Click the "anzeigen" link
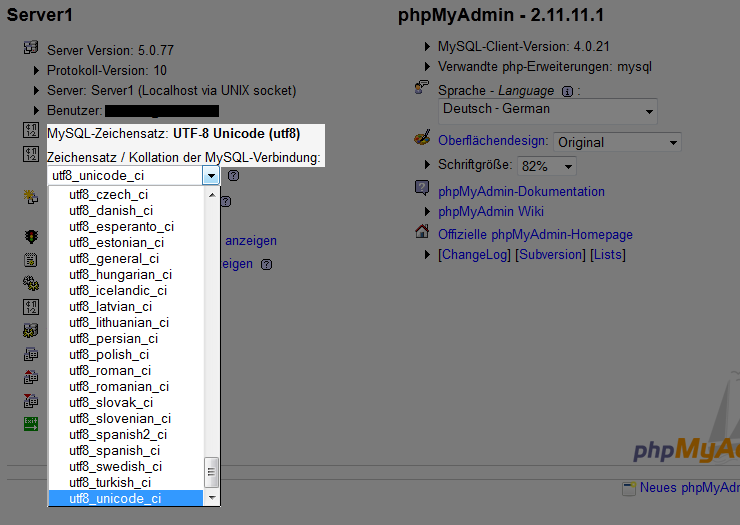The image size is (740, 525). click(x=251, y=241)
